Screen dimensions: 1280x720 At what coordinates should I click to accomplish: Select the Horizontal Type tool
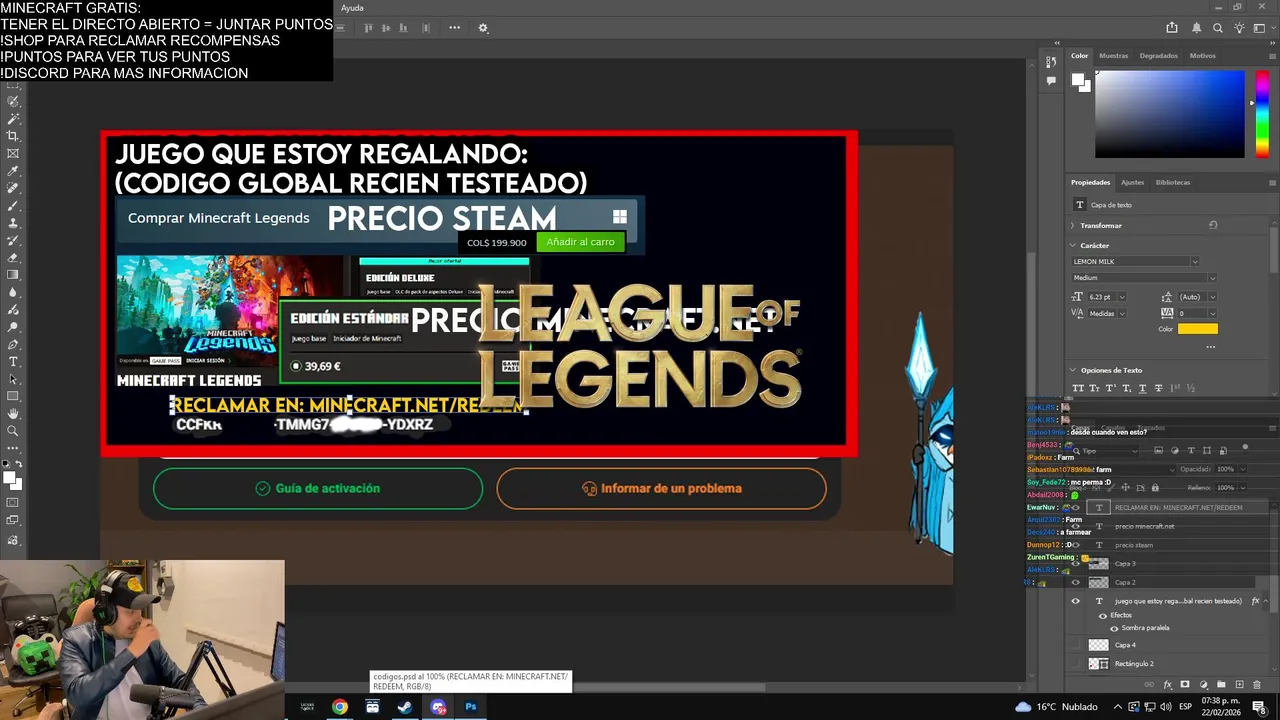(13, 362)
